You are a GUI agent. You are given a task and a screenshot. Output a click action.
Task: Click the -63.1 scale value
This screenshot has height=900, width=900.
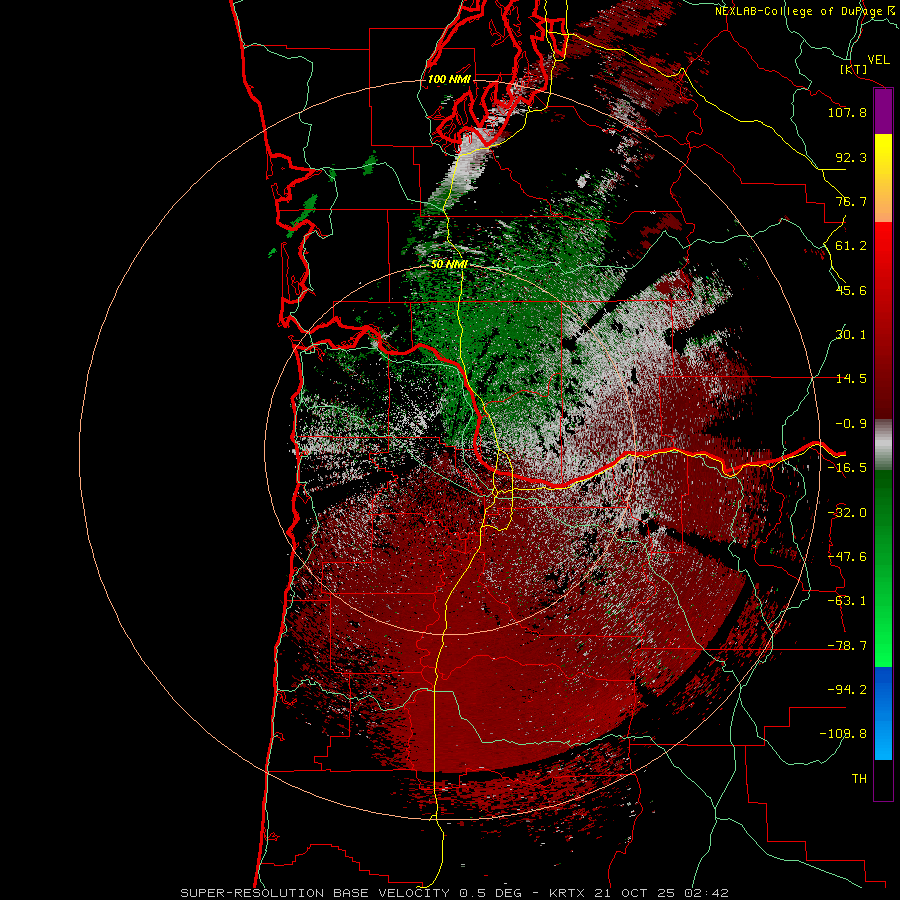click(847, 601)
